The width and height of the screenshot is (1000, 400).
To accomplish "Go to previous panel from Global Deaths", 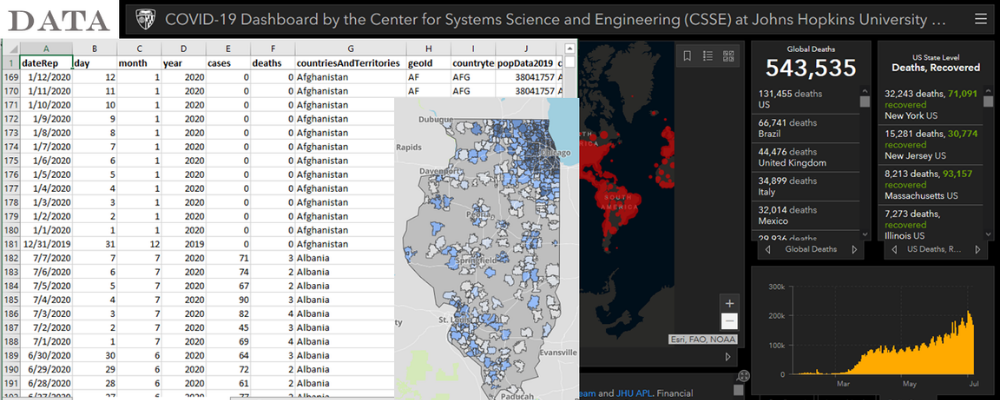I will coord(768,249).
